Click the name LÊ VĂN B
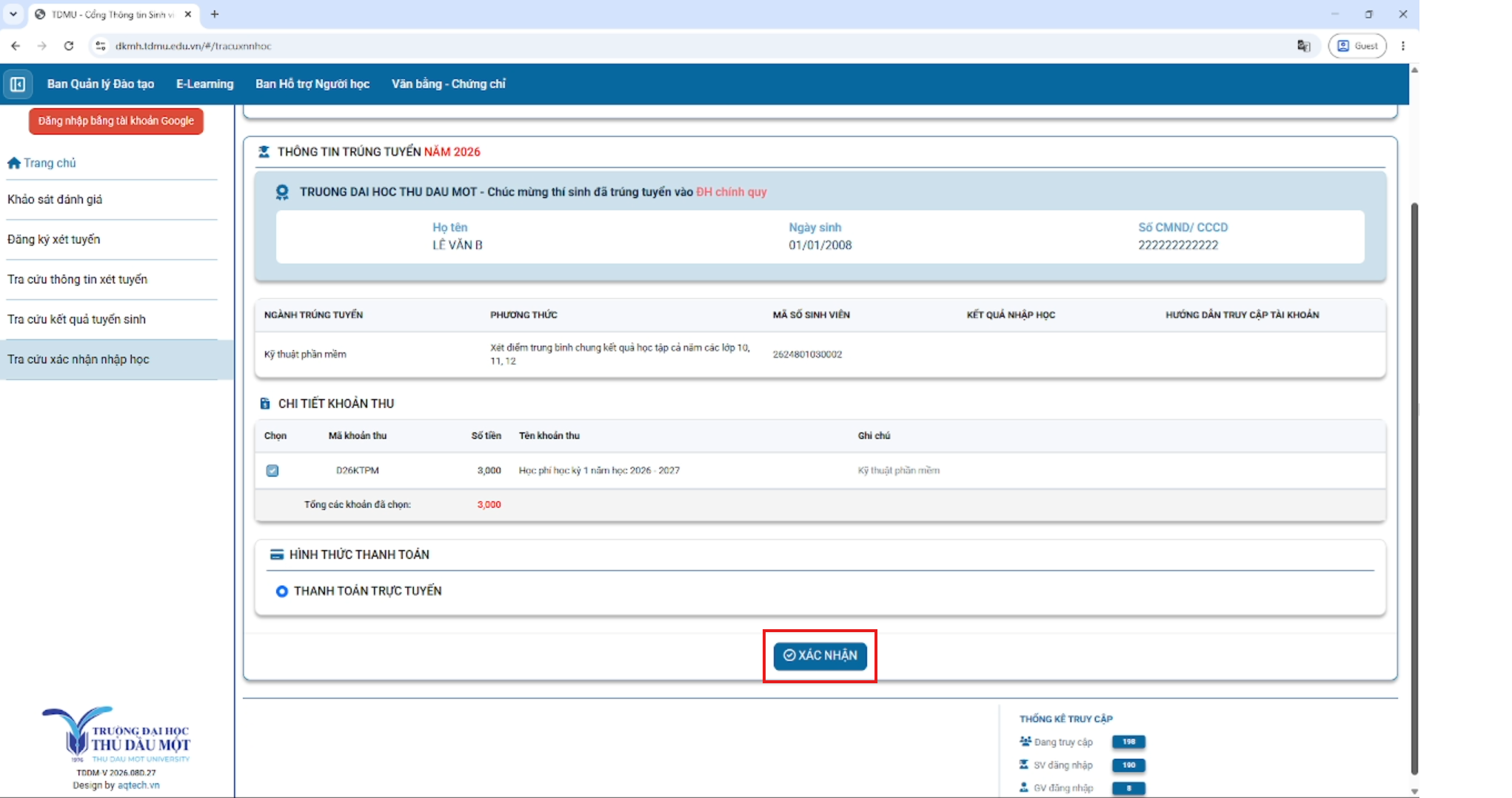This screenshot has width=1512, height=798. click(458, 246)
